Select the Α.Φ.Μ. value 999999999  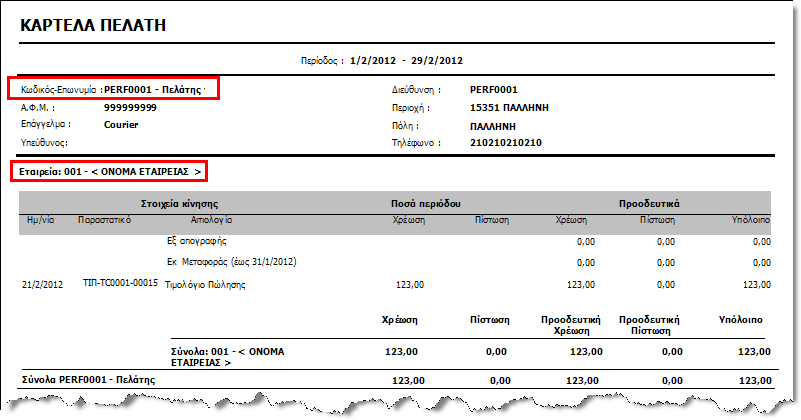tap(130, 108)
